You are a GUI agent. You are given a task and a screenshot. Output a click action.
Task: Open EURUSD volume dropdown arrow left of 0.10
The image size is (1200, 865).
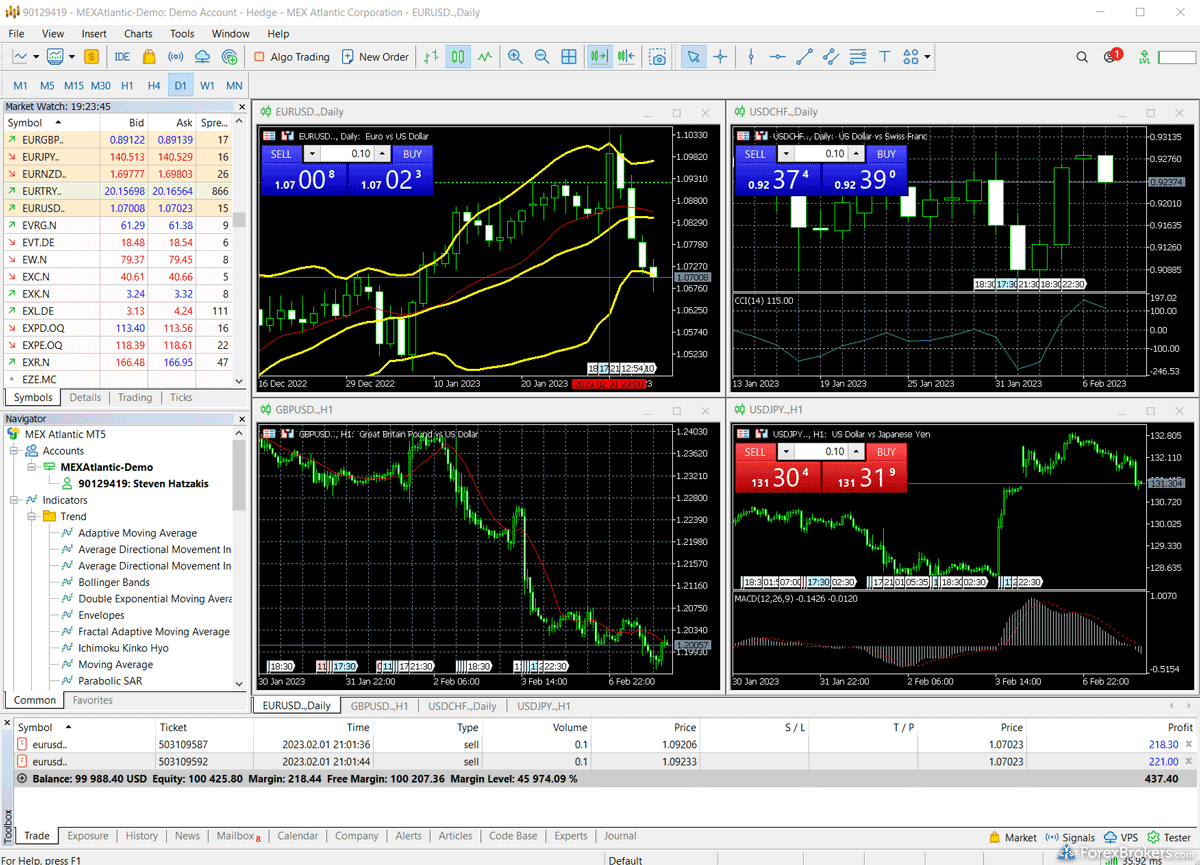point(312,154)
